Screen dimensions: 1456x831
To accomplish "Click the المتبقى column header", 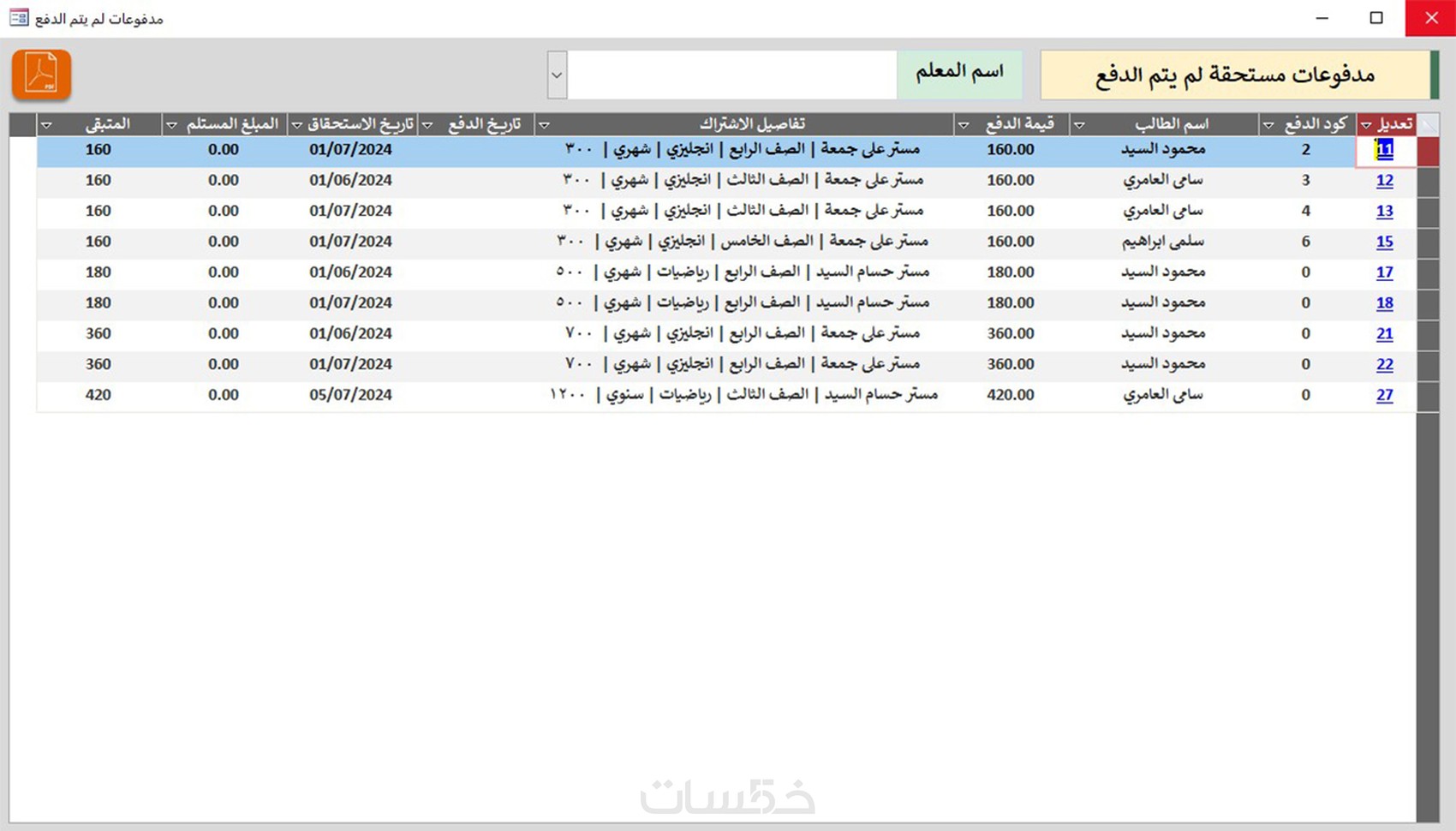I will coord(98,125).
